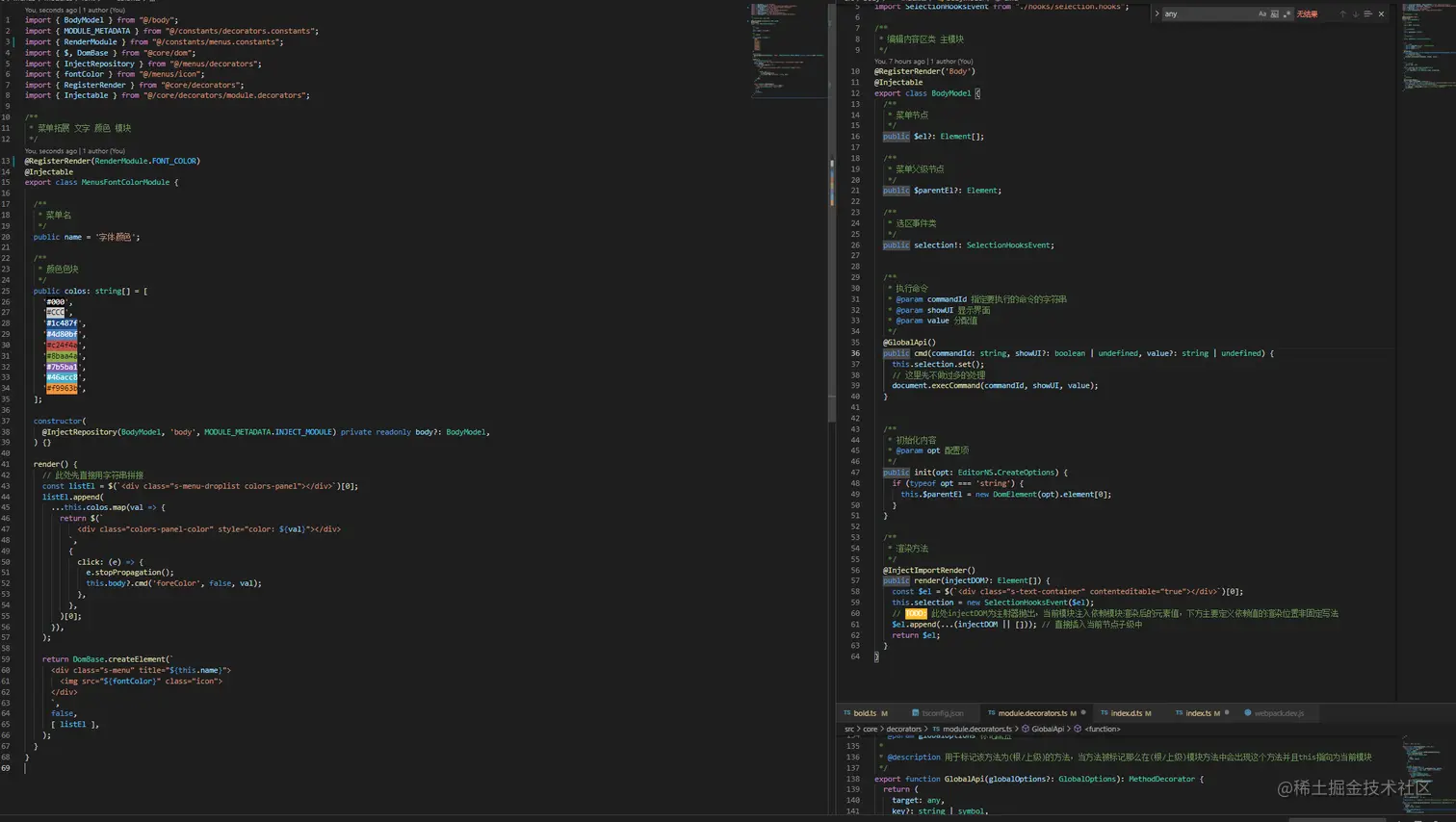
Task: Click line number 36 in right editor
Action: tap(855, 353)
